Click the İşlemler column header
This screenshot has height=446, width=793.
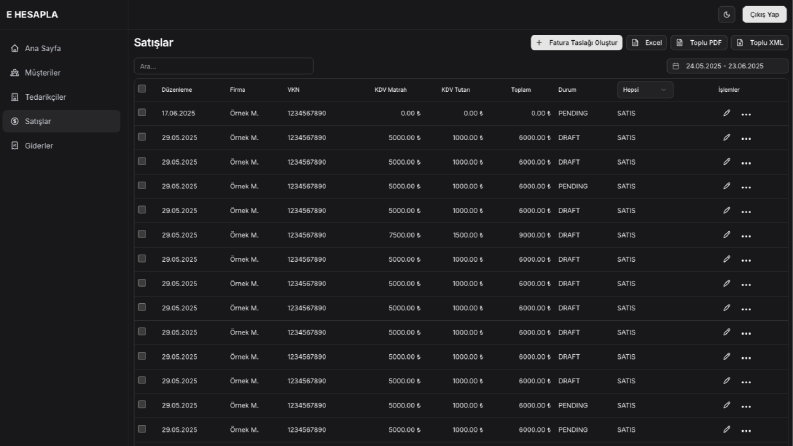(729, 90)
